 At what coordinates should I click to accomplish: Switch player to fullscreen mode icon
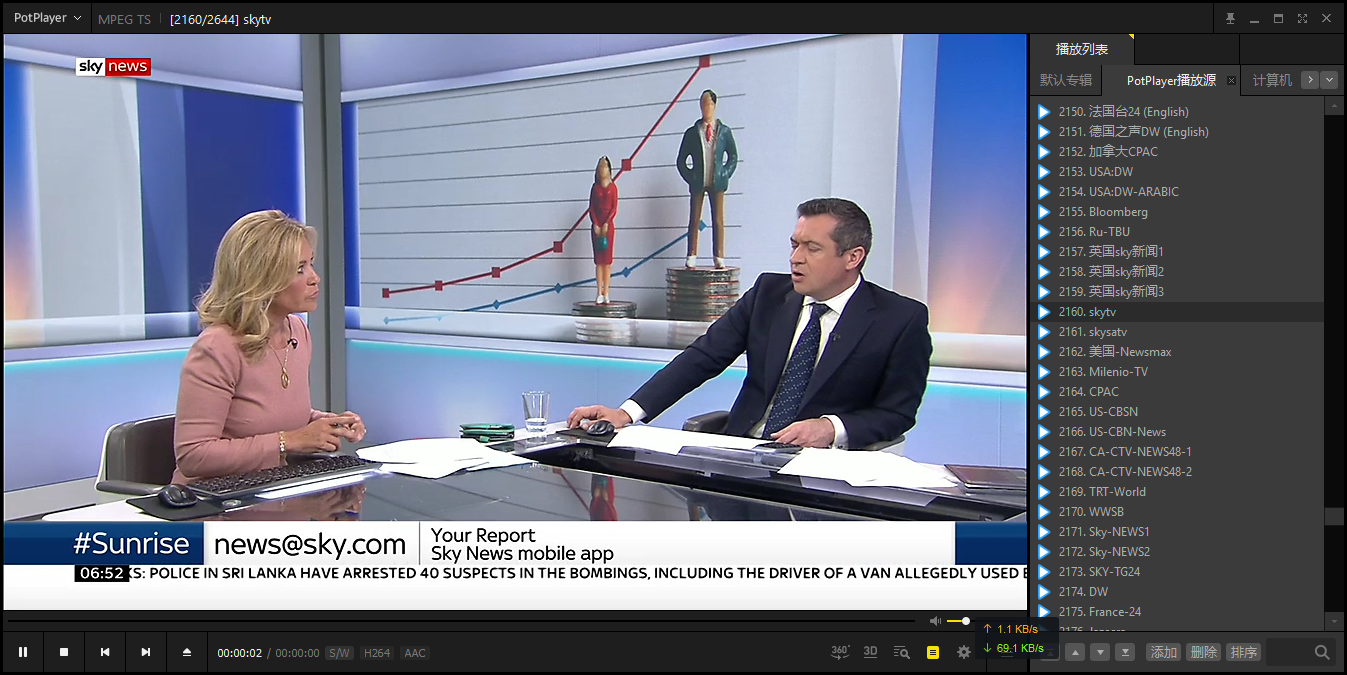pyautogui.click(x=1302, y=18)
